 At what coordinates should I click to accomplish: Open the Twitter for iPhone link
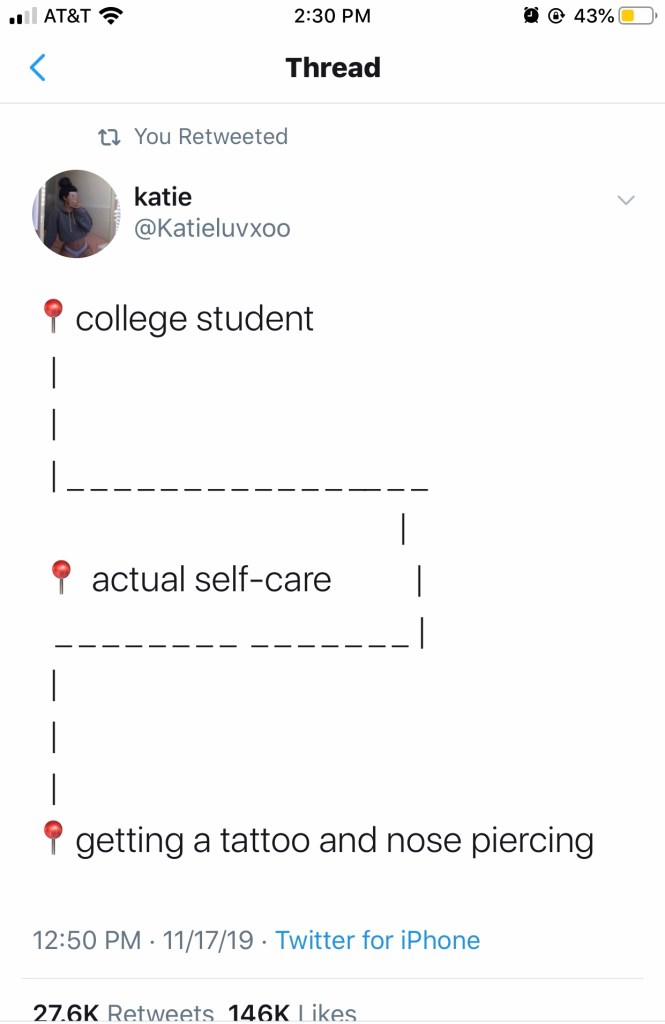(377, 940)
